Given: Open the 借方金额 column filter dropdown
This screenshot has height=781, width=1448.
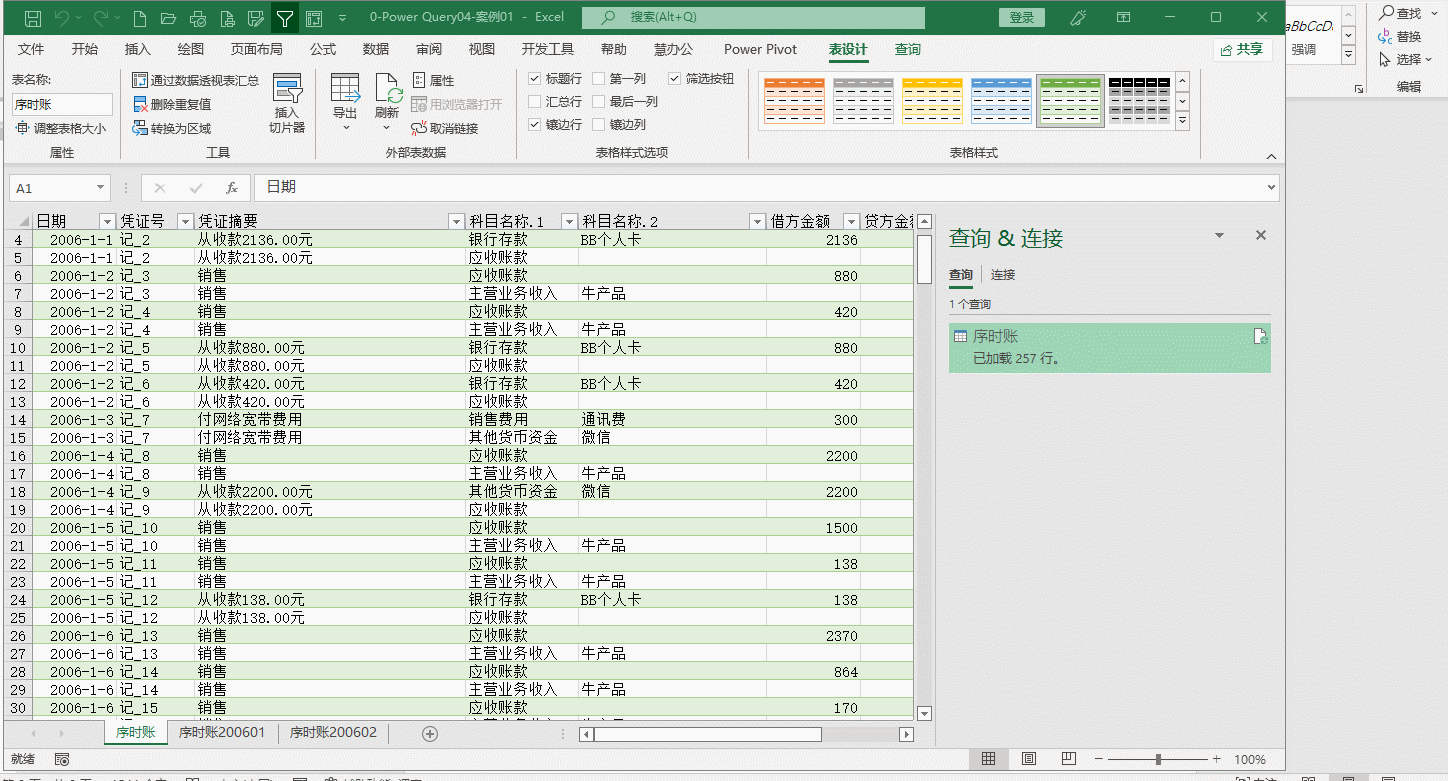Looking at the screenshot, I should point(851,221).
